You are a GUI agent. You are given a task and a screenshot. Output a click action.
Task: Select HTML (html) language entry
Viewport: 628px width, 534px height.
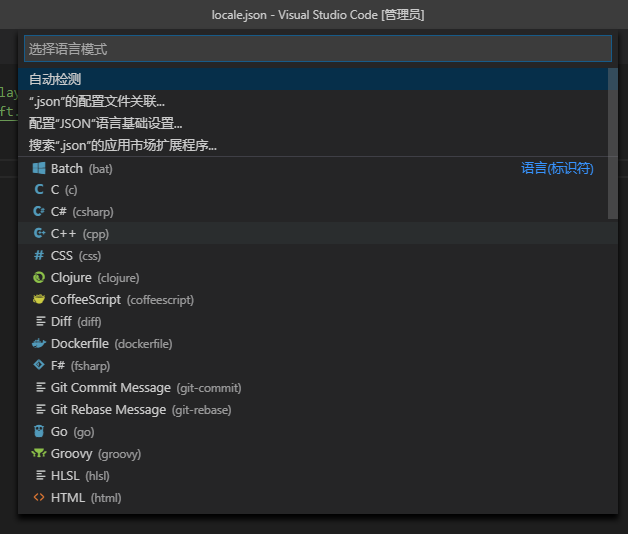tap(318, 498)
